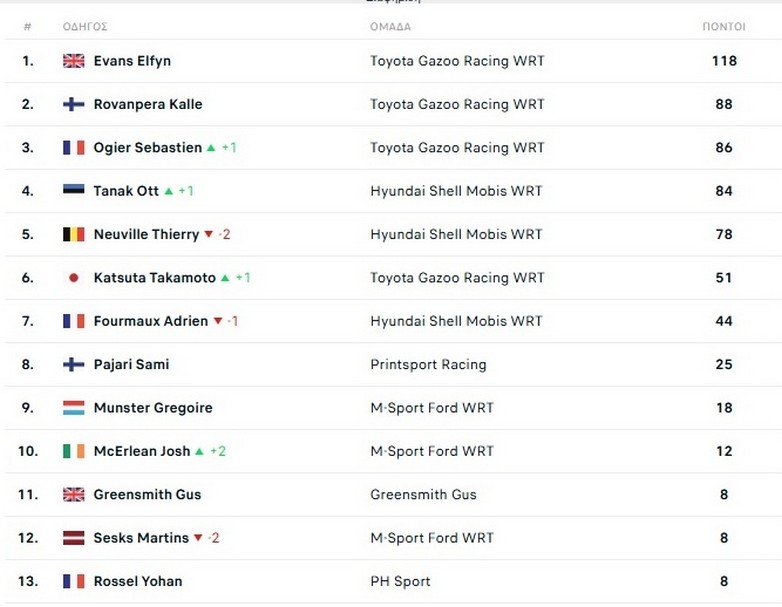Click Finland flag next to Rovanpera Kalle

tap(74, 104)
